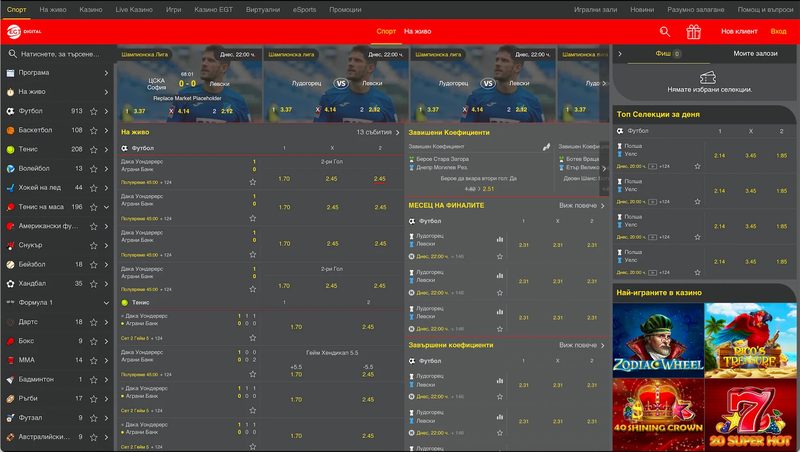Open the gift box promotions icon
The width and height of the screenshot is (800, 452).
(x=693, y=32)
